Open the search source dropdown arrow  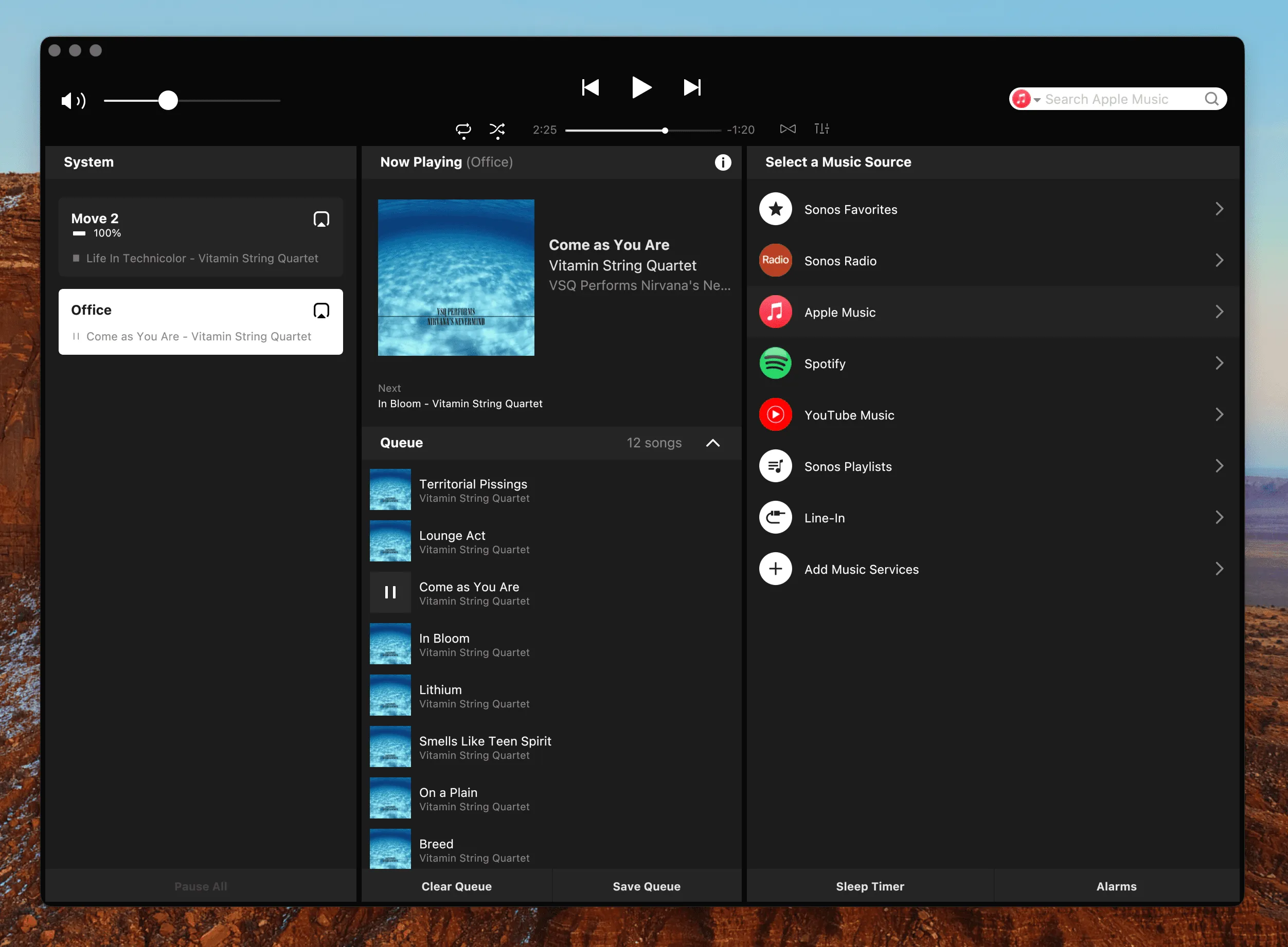(x=1037, y=100)
